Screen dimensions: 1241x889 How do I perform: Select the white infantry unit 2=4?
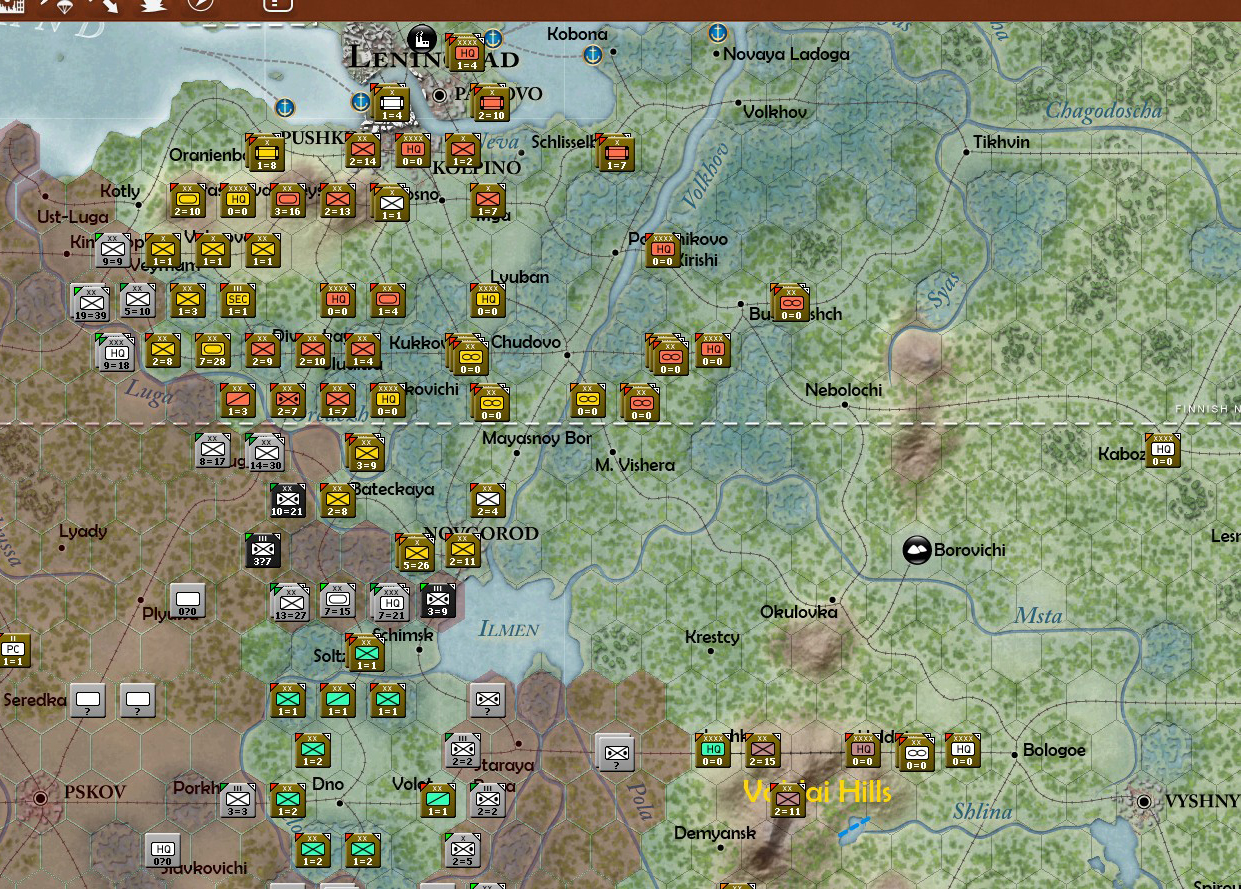click(x=487, y=500)
